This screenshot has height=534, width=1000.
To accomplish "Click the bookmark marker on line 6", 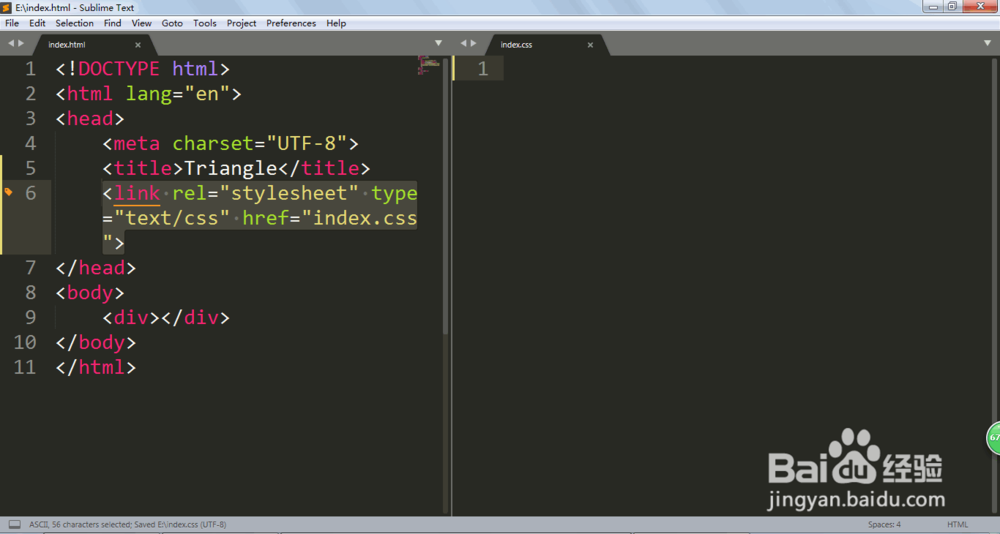I will click(x=8, y=191).
